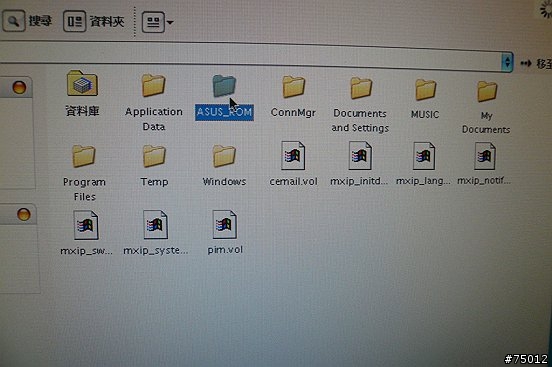This screenshot has height=367, width=552.
Task: Click the cemail.vol file name
Action: (293, 181)
